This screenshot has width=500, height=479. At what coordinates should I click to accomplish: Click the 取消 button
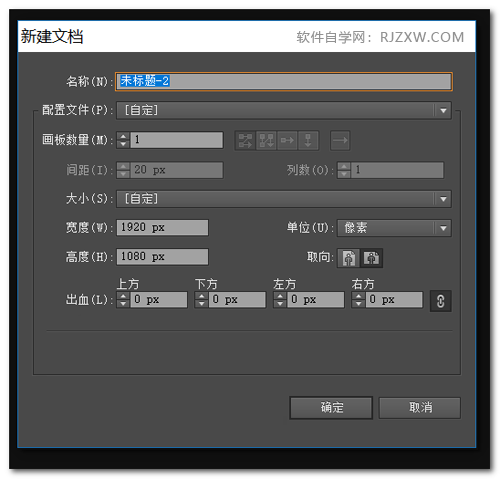(x=420, y=407)
